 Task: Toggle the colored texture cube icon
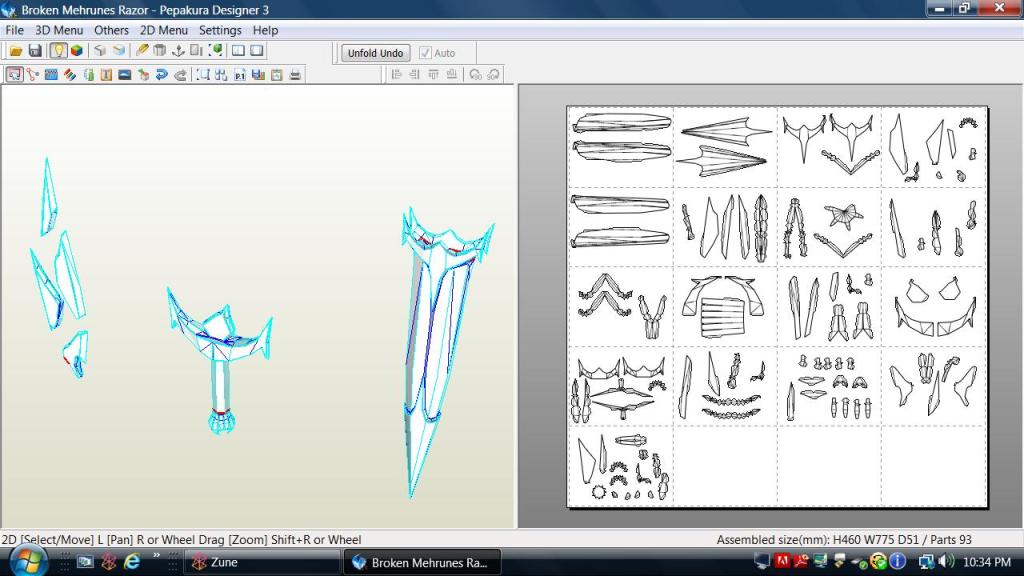[x=76, y=50]
